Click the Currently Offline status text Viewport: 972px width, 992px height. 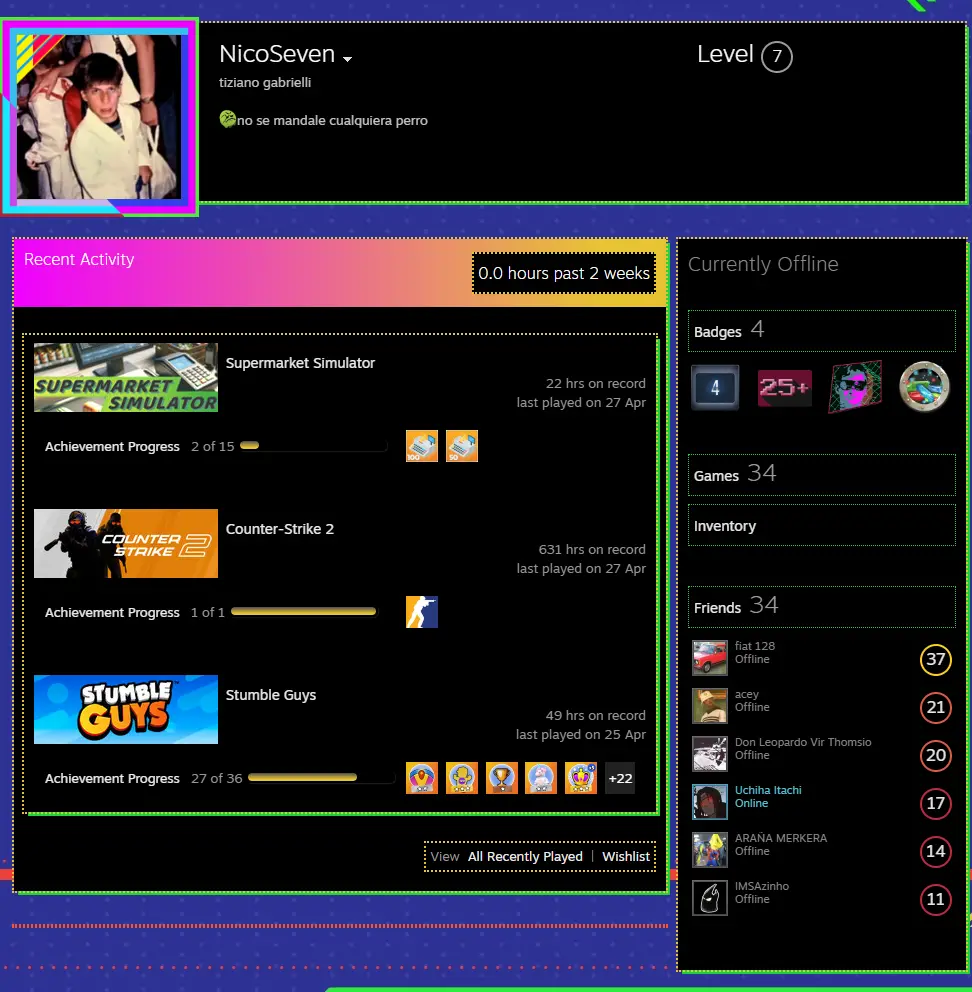(x=763, y=264)
